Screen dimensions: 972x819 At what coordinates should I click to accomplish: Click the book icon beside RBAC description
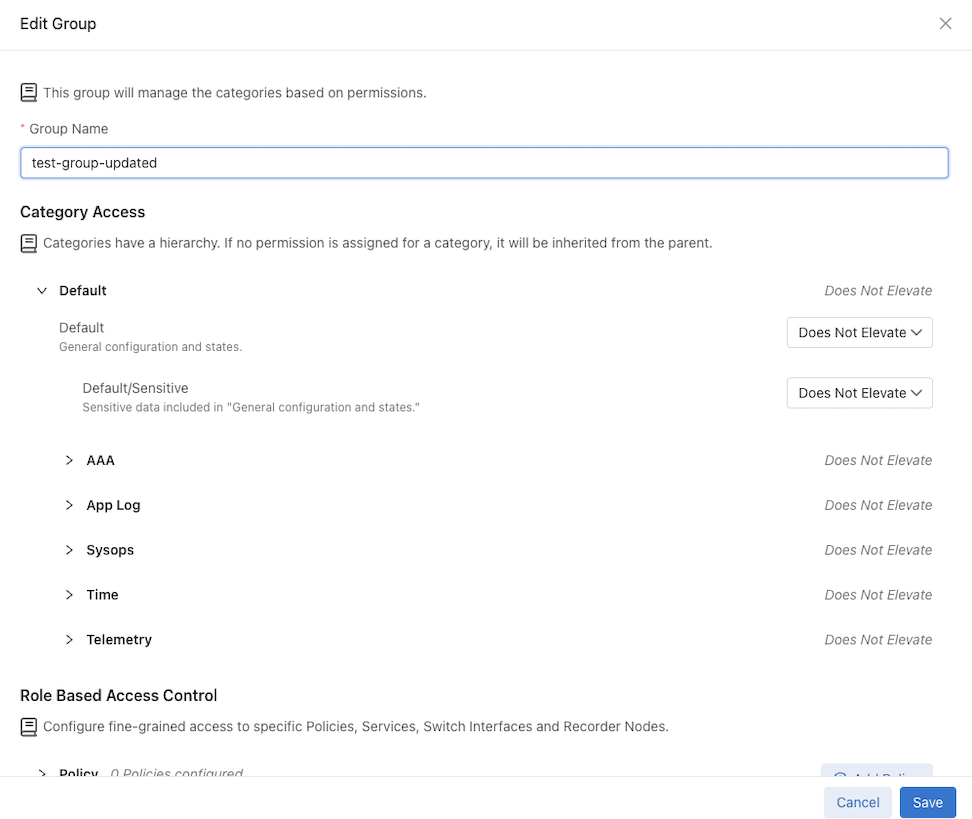[29, 727]
